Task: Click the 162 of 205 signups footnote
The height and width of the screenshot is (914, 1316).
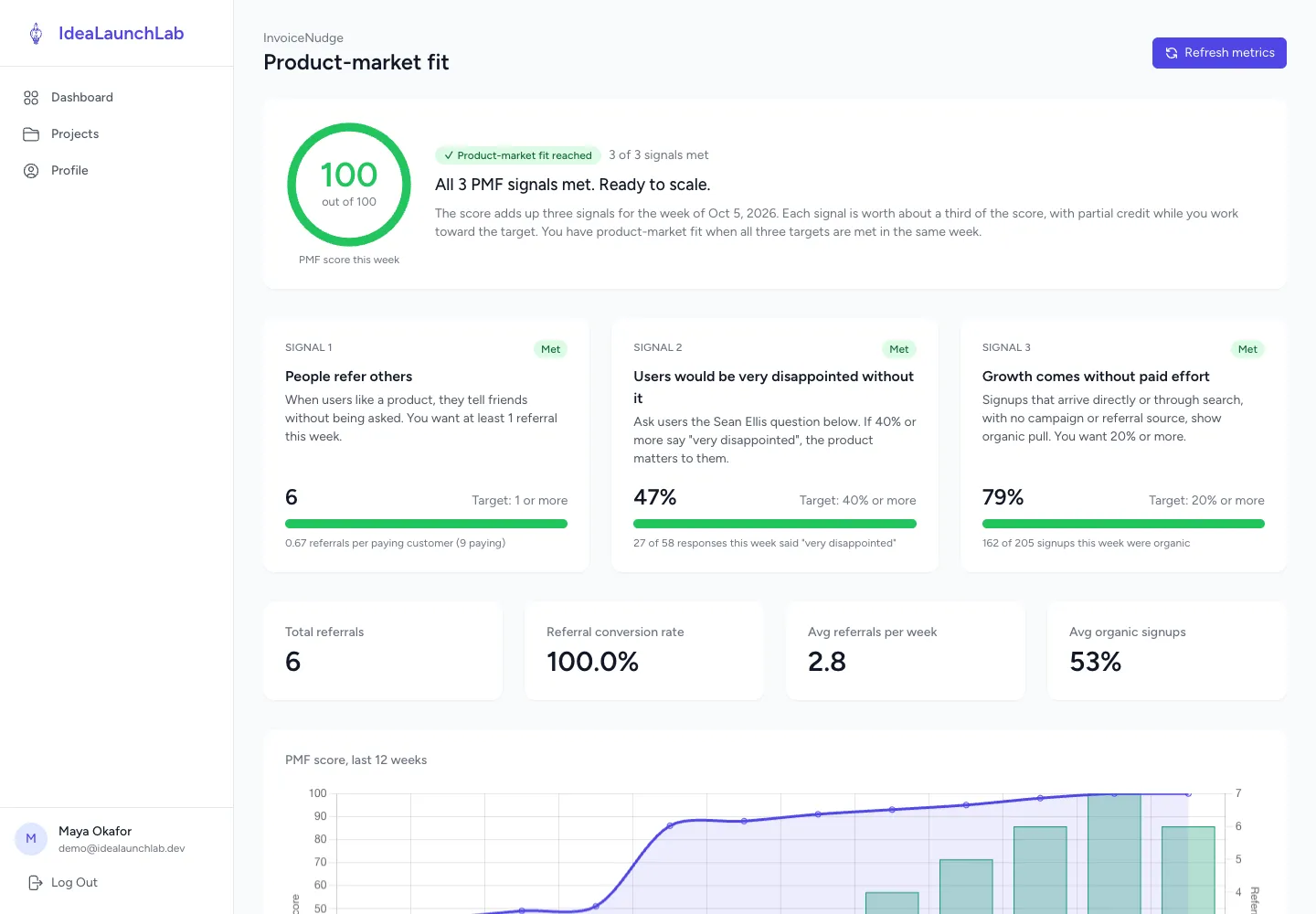Action: 1086,543
